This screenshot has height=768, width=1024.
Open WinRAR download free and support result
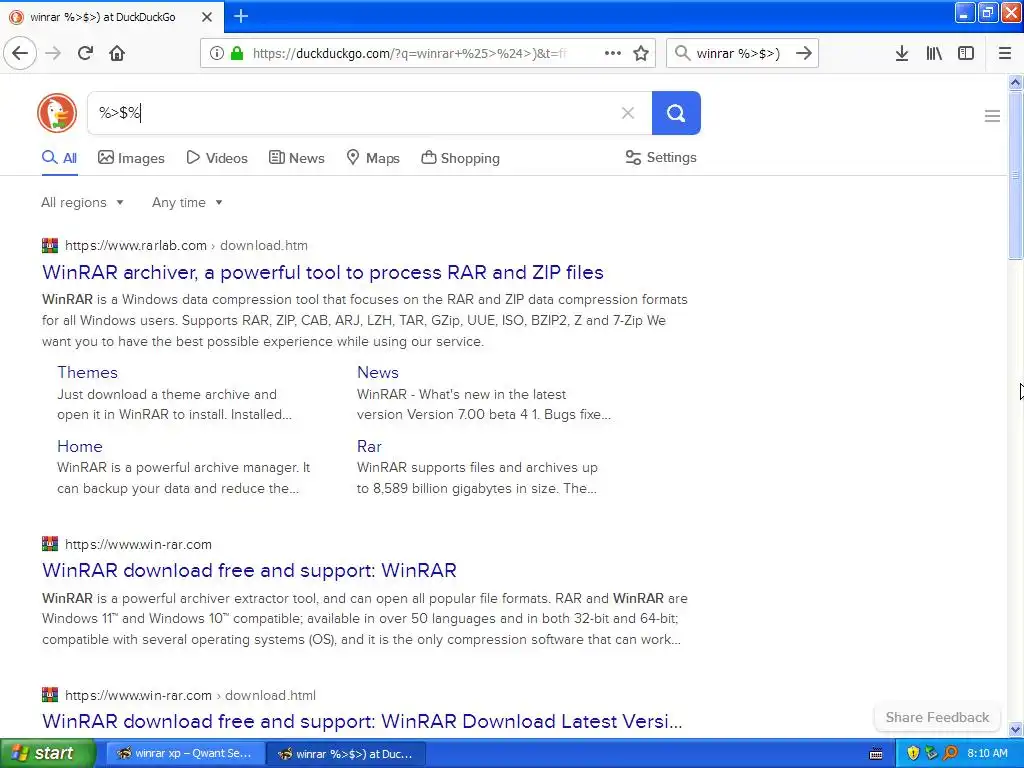249,570
